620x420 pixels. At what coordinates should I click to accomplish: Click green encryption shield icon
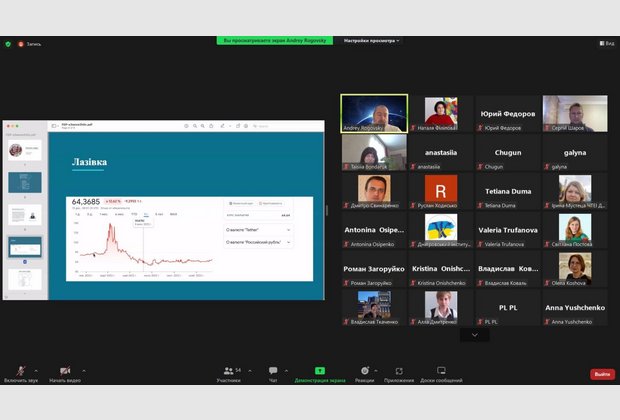[x=8, y=44]
